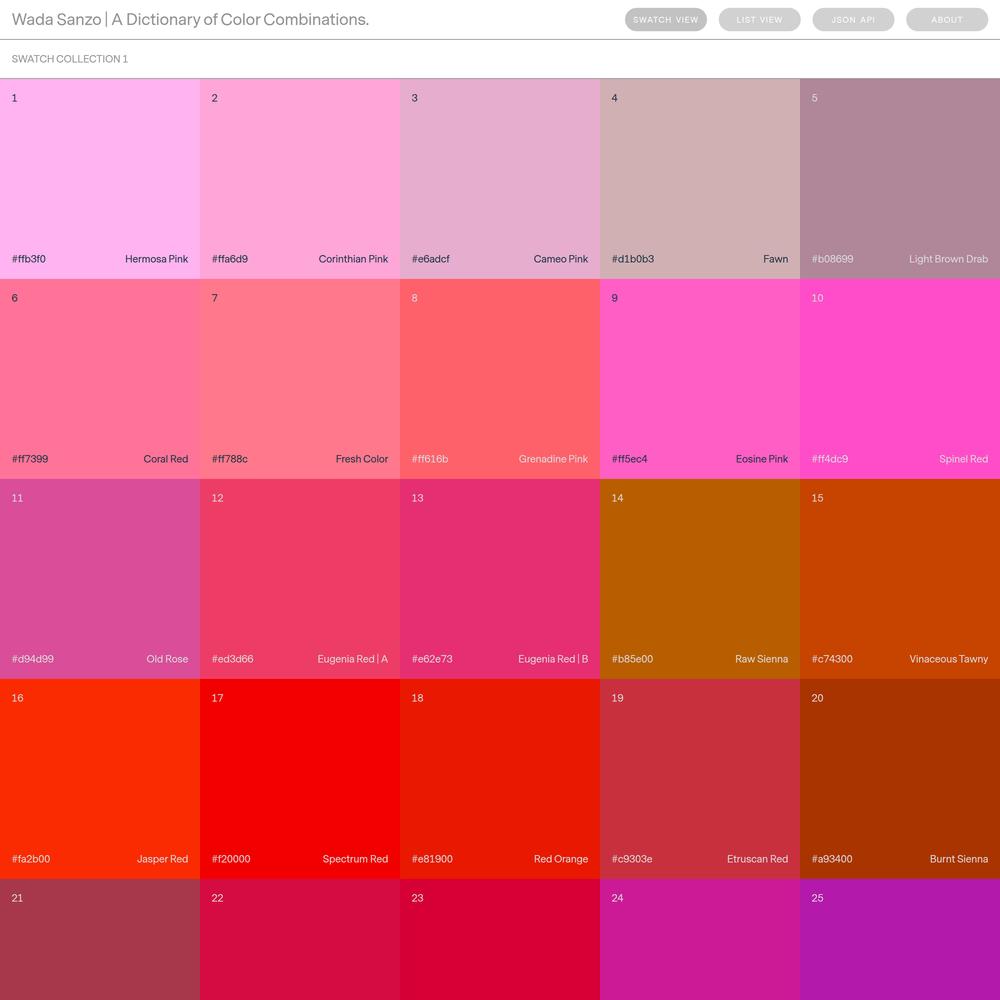Switch to the Swatch View tab
1000x1000 pixels.
point(665,20)
